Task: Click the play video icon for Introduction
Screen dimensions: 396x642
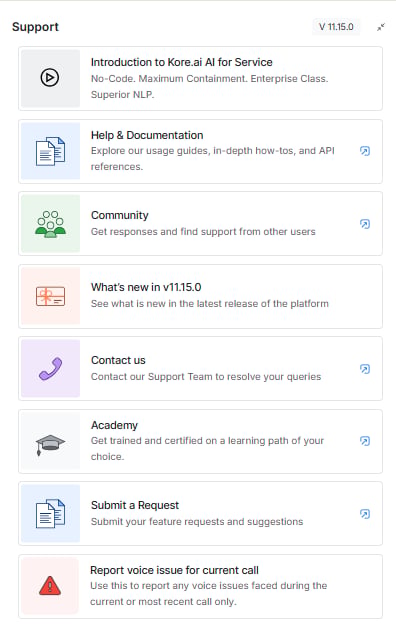Action: pyautogui.click(x=50, y=77)
